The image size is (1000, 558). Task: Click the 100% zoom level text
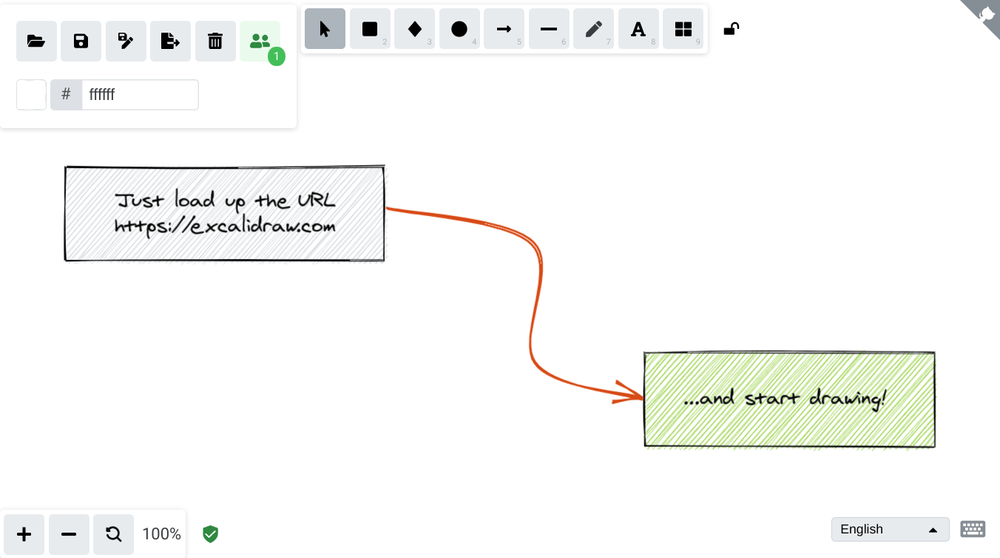[x=161, y=534]
